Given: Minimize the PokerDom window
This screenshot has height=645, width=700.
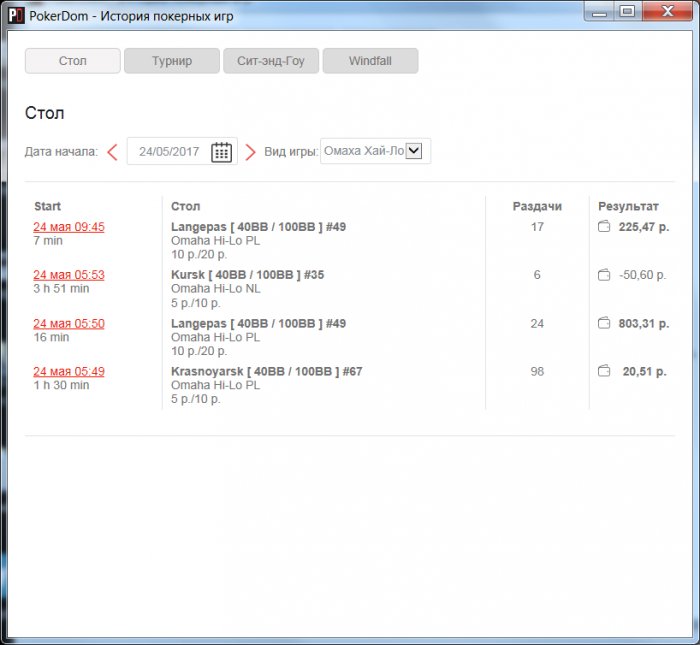Looking at the screenshot, I should 599,12.
